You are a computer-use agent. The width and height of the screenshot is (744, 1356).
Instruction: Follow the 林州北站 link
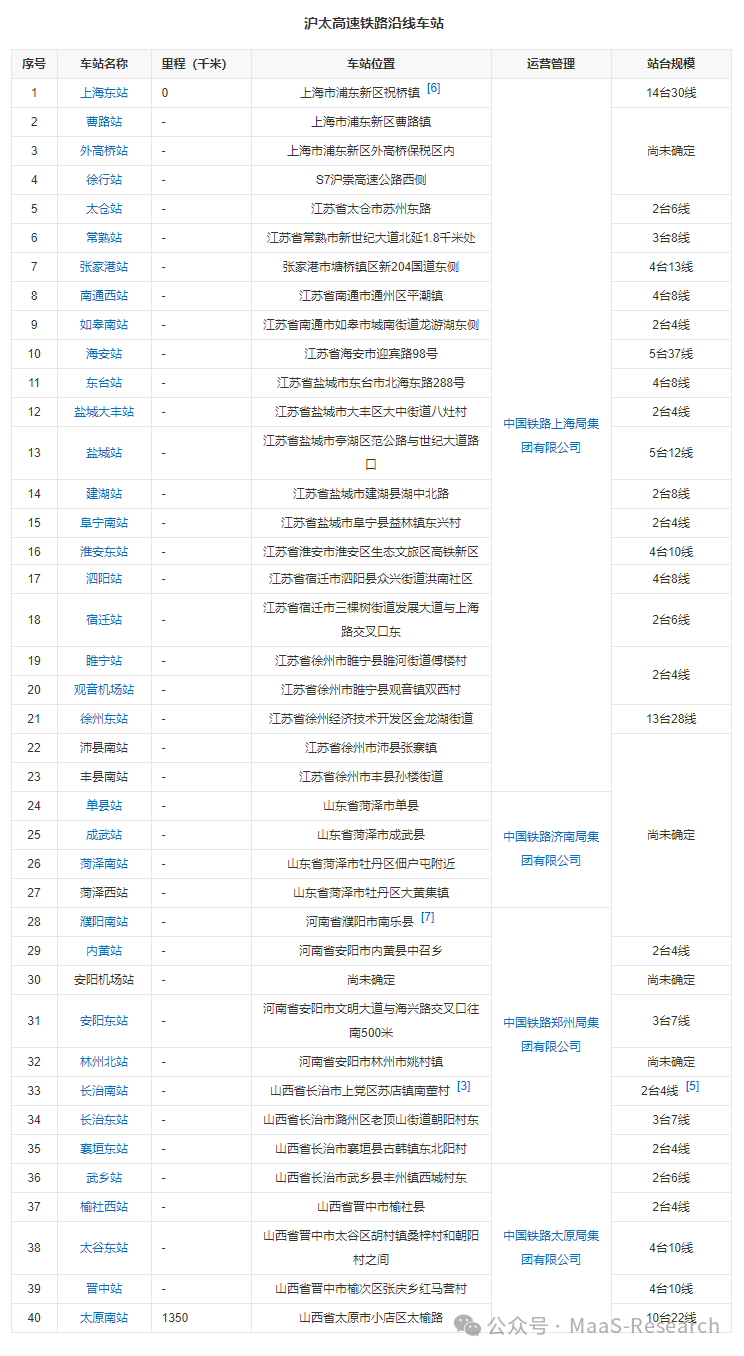tap(104, 1062)
